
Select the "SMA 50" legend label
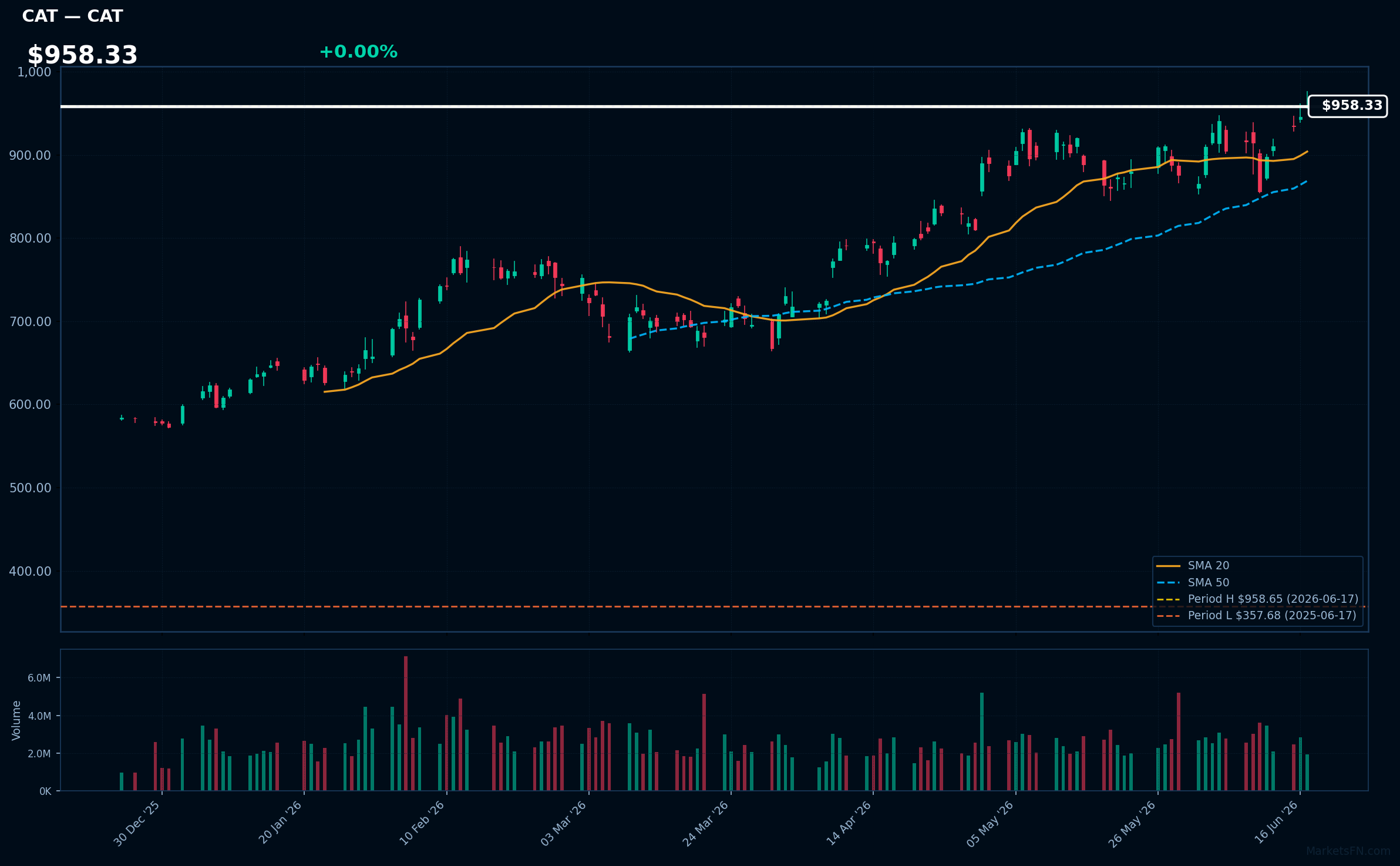coord(1209,583)
